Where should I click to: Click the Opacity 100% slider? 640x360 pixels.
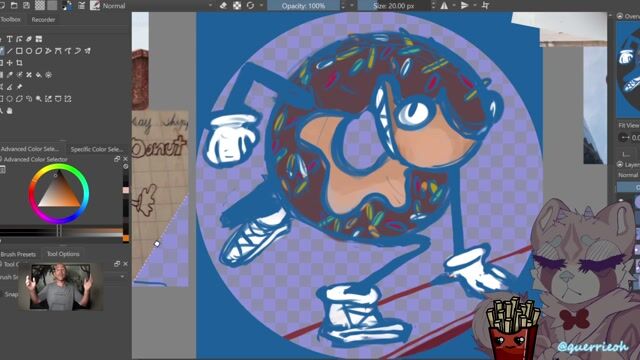(x=303, y=6)
